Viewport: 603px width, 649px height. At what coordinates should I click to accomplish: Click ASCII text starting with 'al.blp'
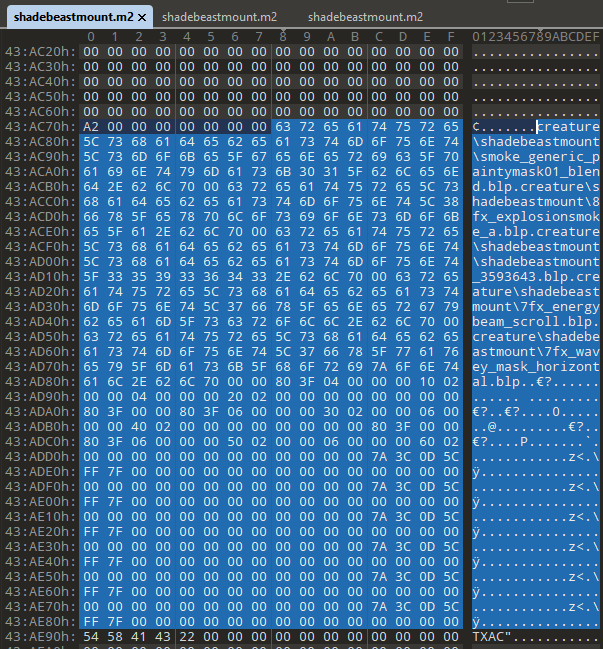tap(536, 382)
